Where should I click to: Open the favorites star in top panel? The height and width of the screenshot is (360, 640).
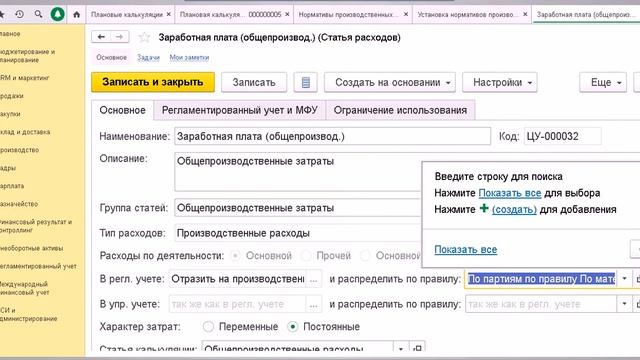[x=2, y=14]
